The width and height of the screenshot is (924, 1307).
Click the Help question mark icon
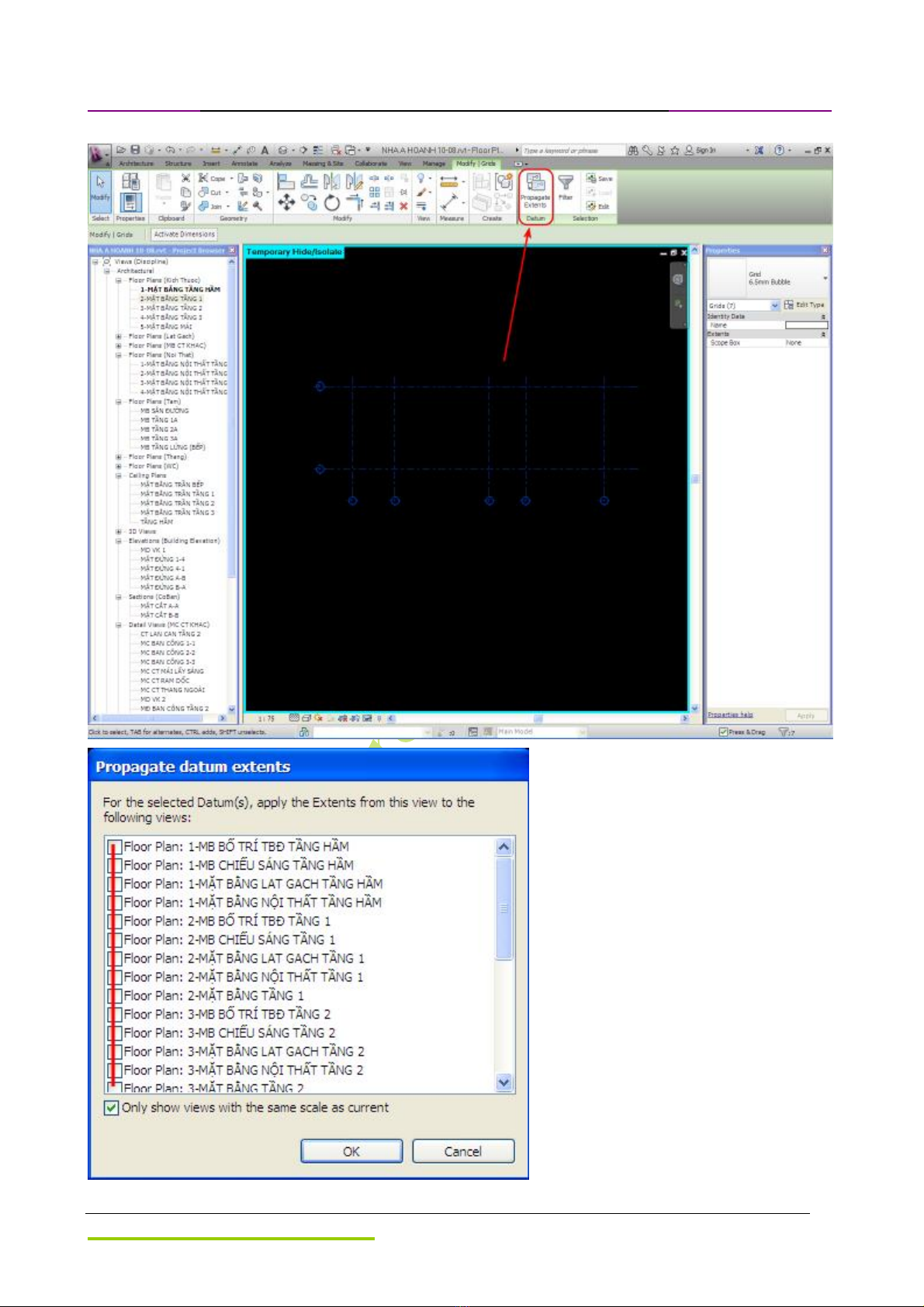(779, 150)
